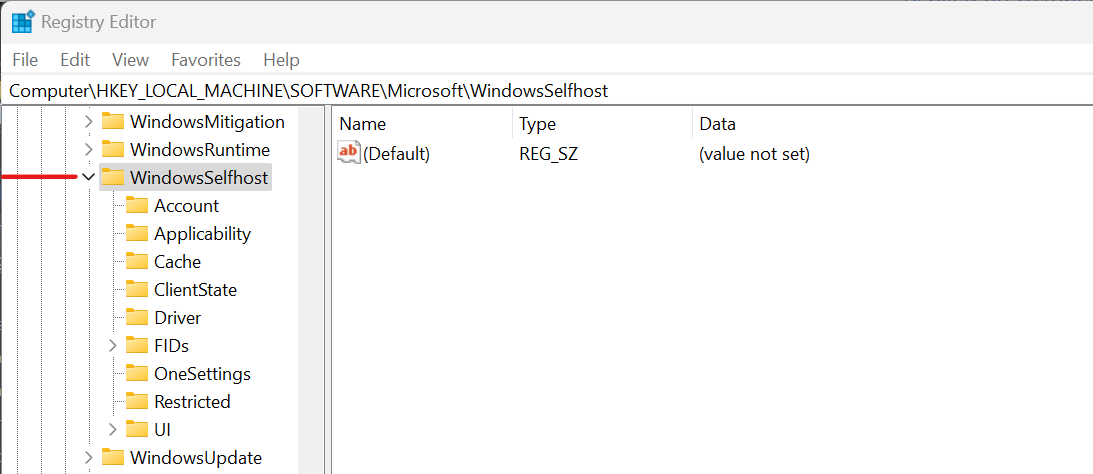Image resolution: width=1093 pixels, height=474 pixels.
Task: Select the UI subkey label
Action: [x=162, y=429]
